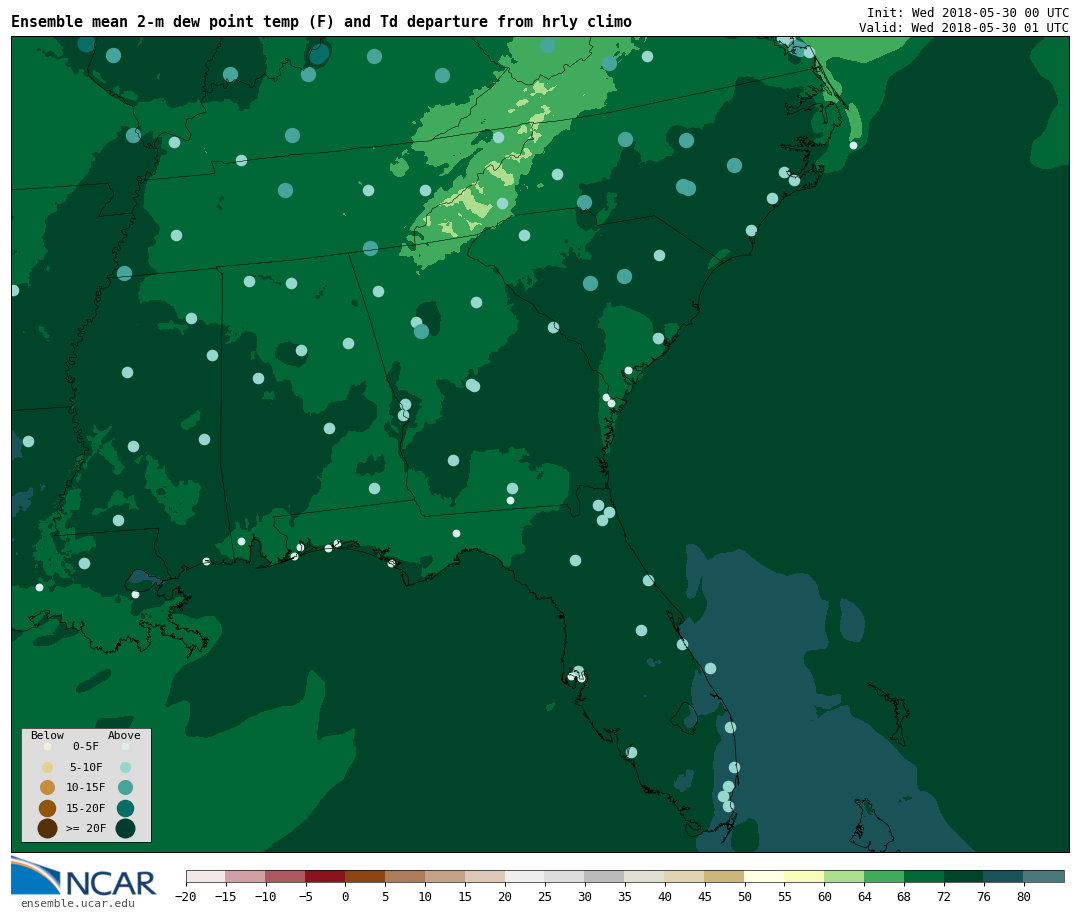
Task: Pick the 0 to 5 brown swatch
Action: click(366, 876)
